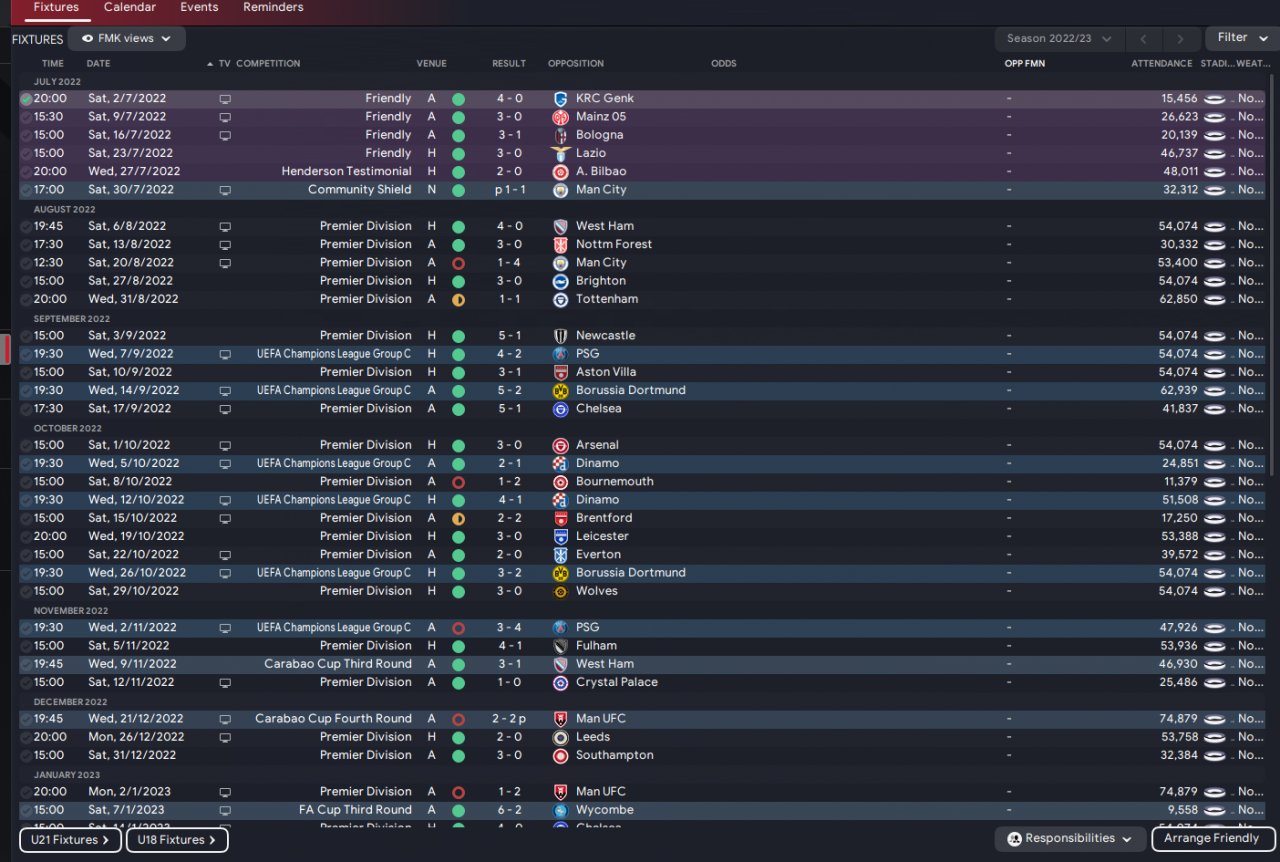Expand the Season 2022/23 selector
1280x862 pixels.
[x=1058, y=39]
